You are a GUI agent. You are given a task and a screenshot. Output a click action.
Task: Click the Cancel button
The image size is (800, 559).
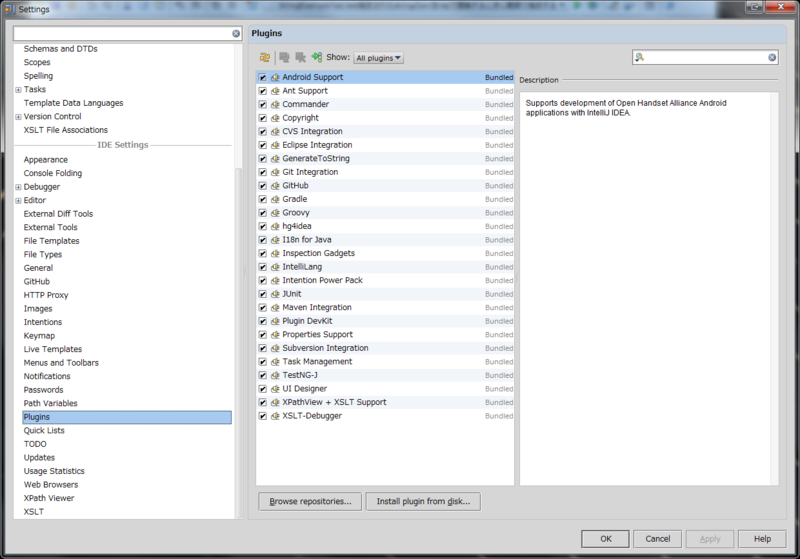pos(658,539)
